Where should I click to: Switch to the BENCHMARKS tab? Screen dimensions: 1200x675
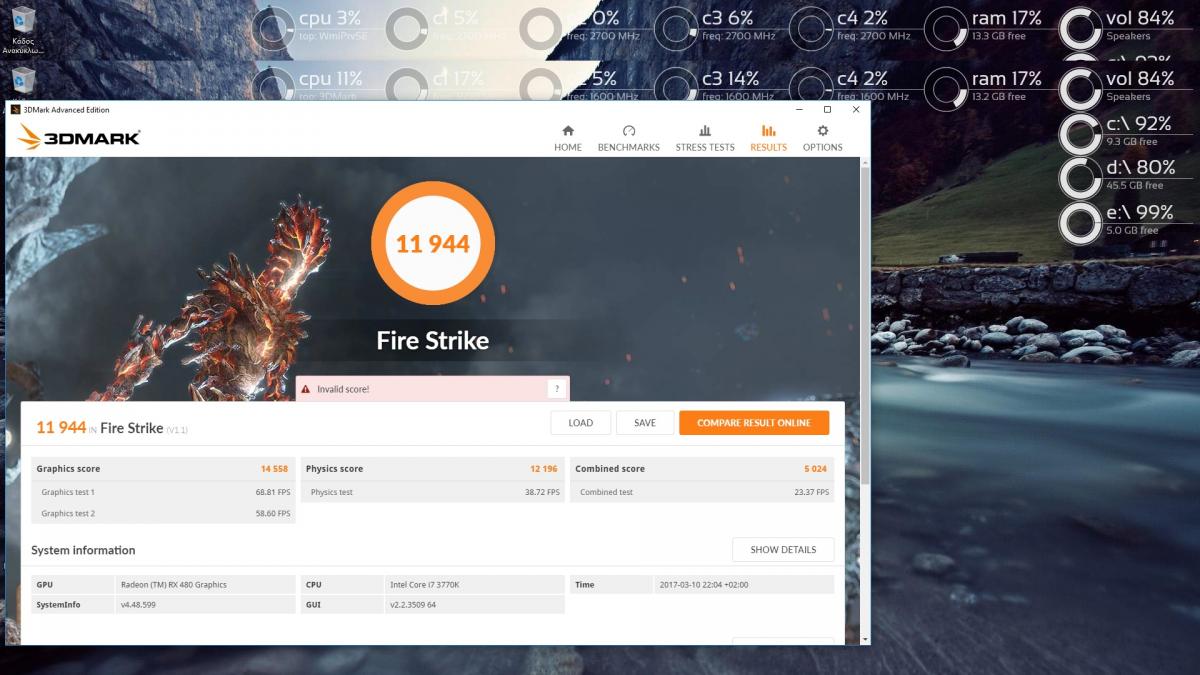point(629,138)
